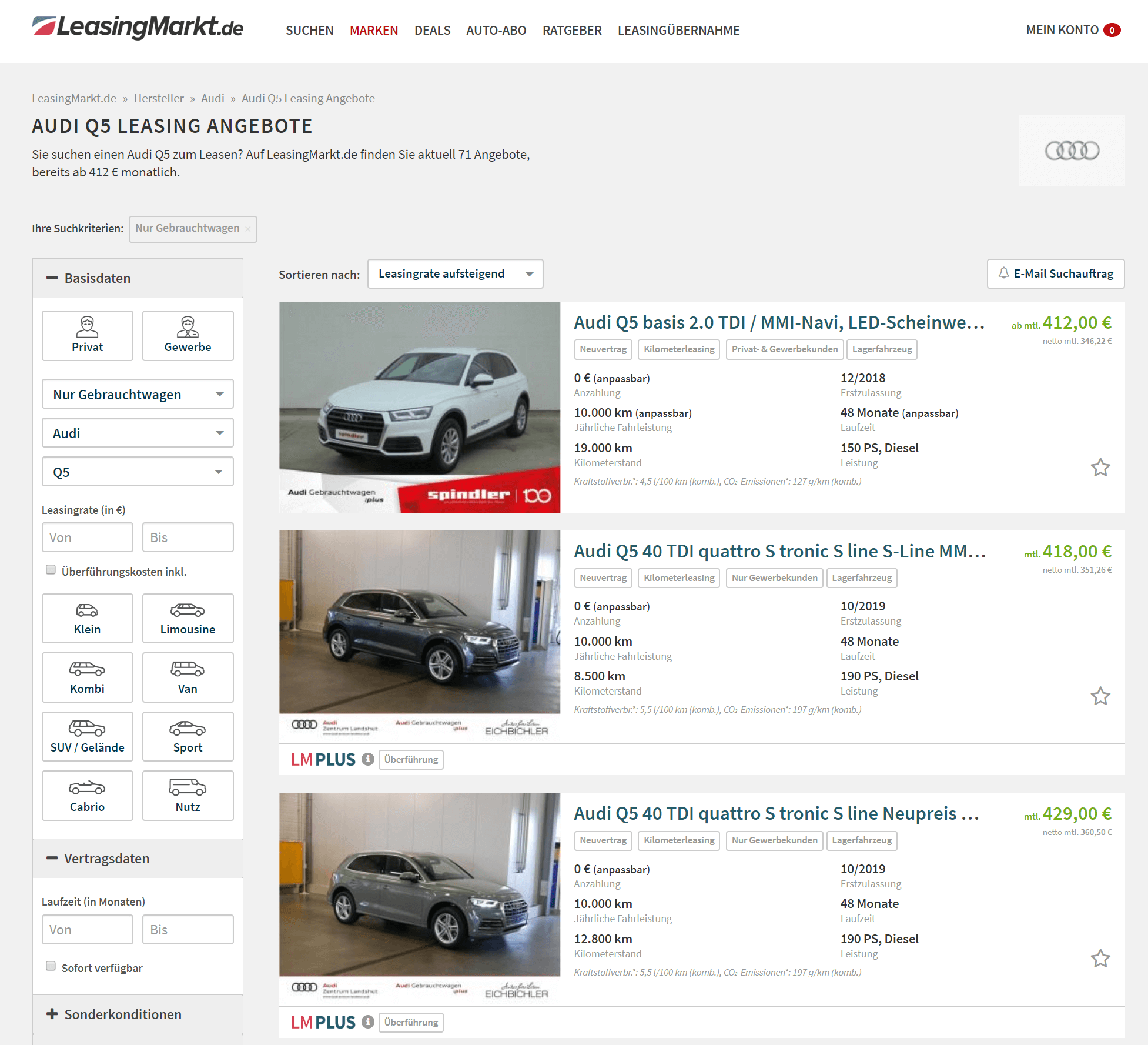Favorite the 418,00 € Audi Q5 offer
Screen dimensions: 1148x1045
coord(1100,696)
